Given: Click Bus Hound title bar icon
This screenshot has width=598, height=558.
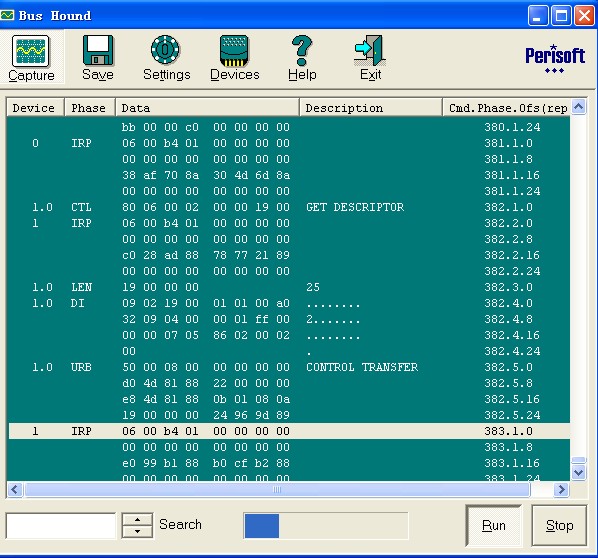Looking at the screenshot, I should pos(7,15).
